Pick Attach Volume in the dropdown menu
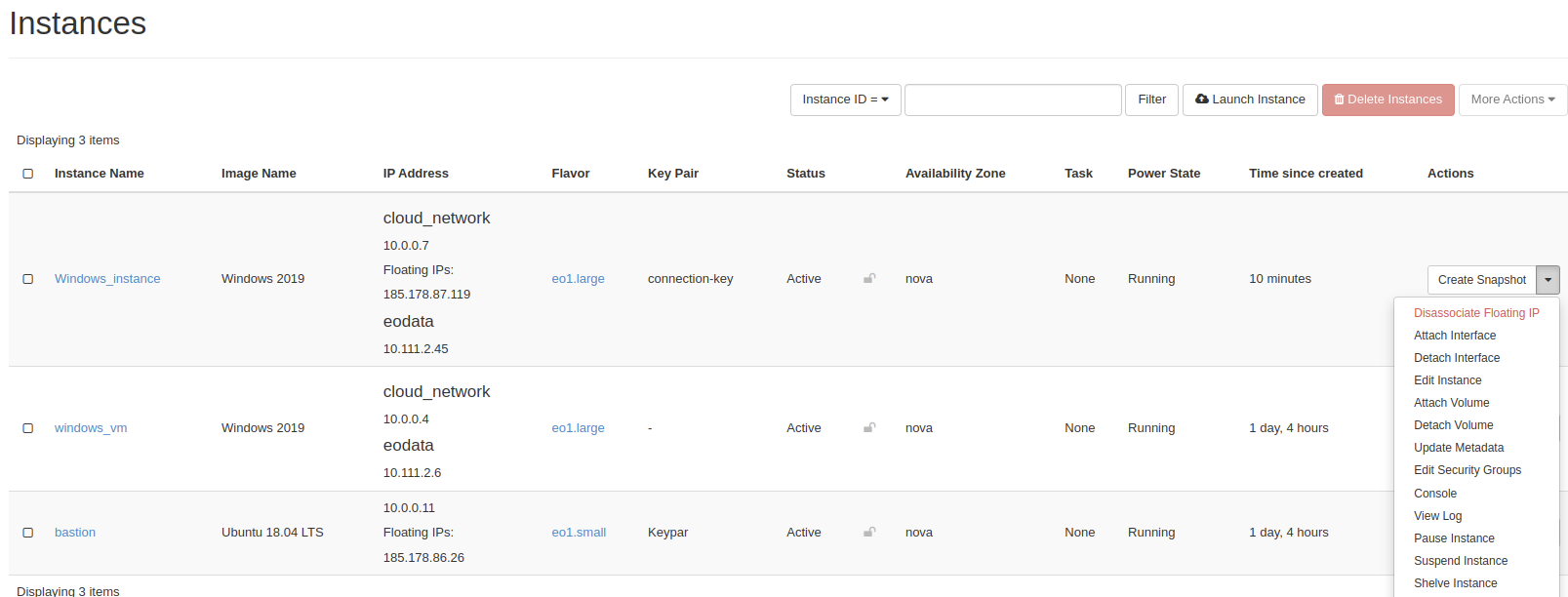This screenshot has width=1568, height=597. pyautogui.click(x=1452, y=403)
